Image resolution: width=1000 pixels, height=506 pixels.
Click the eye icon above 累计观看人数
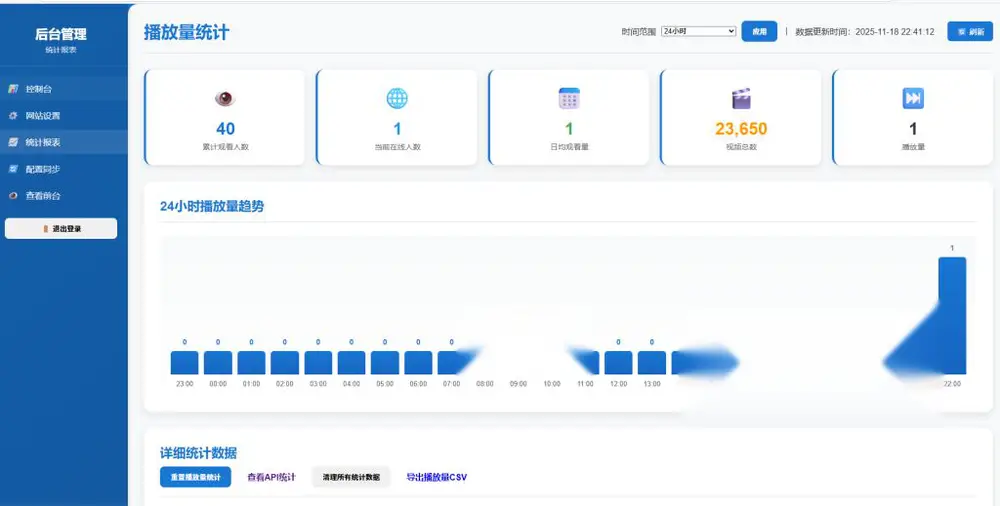click(225, 98)
